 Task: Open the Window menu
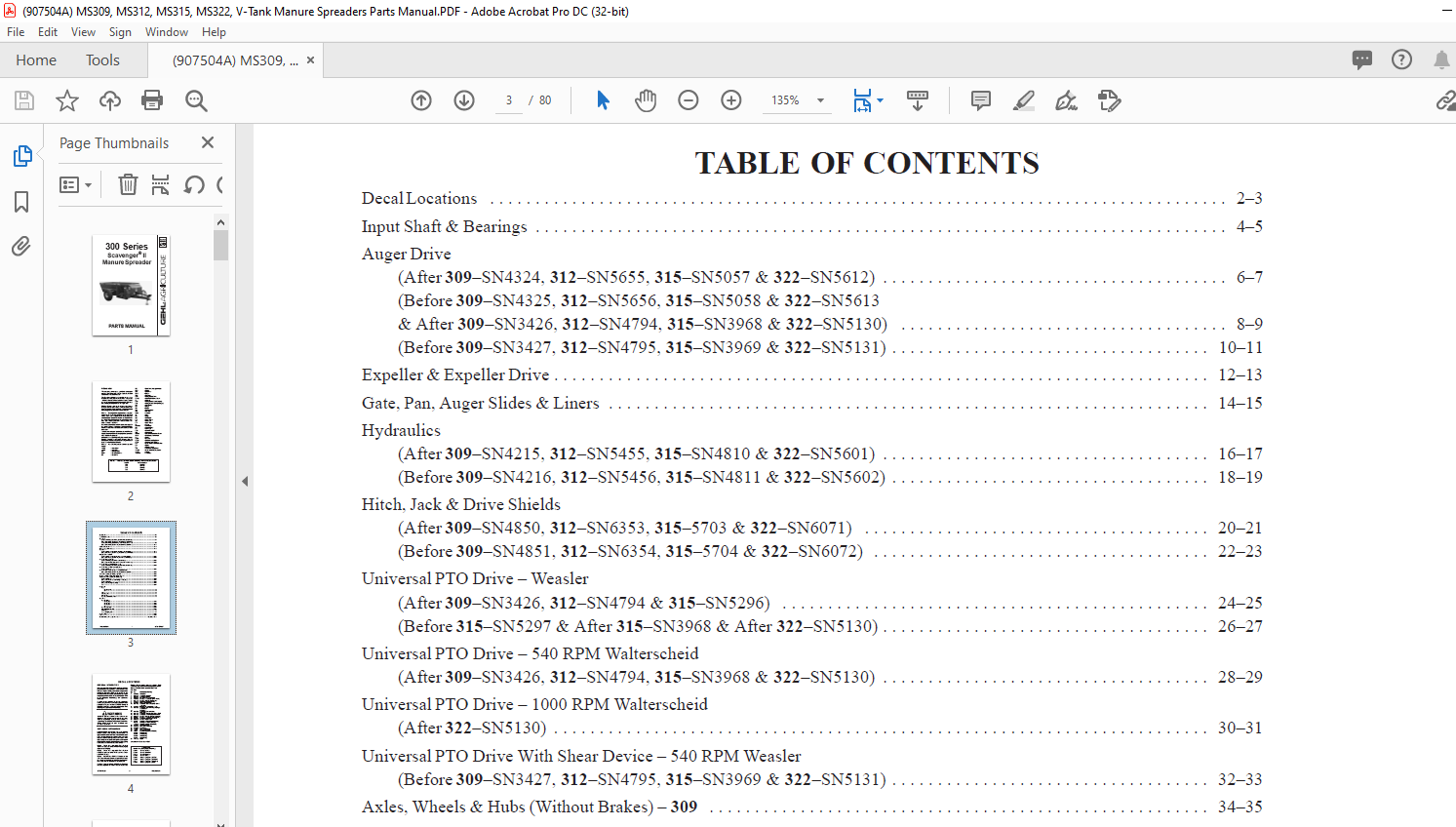click(167, 32)
